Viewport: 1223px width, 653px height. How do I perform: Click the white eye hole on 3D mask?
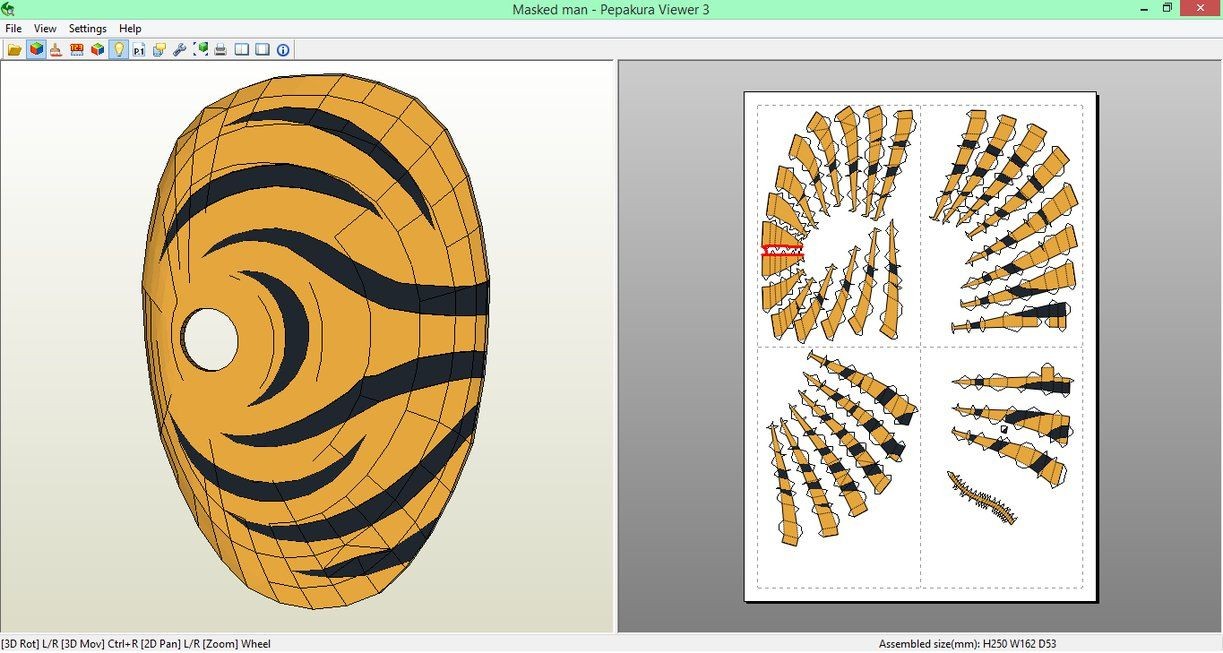pos(210,339)
